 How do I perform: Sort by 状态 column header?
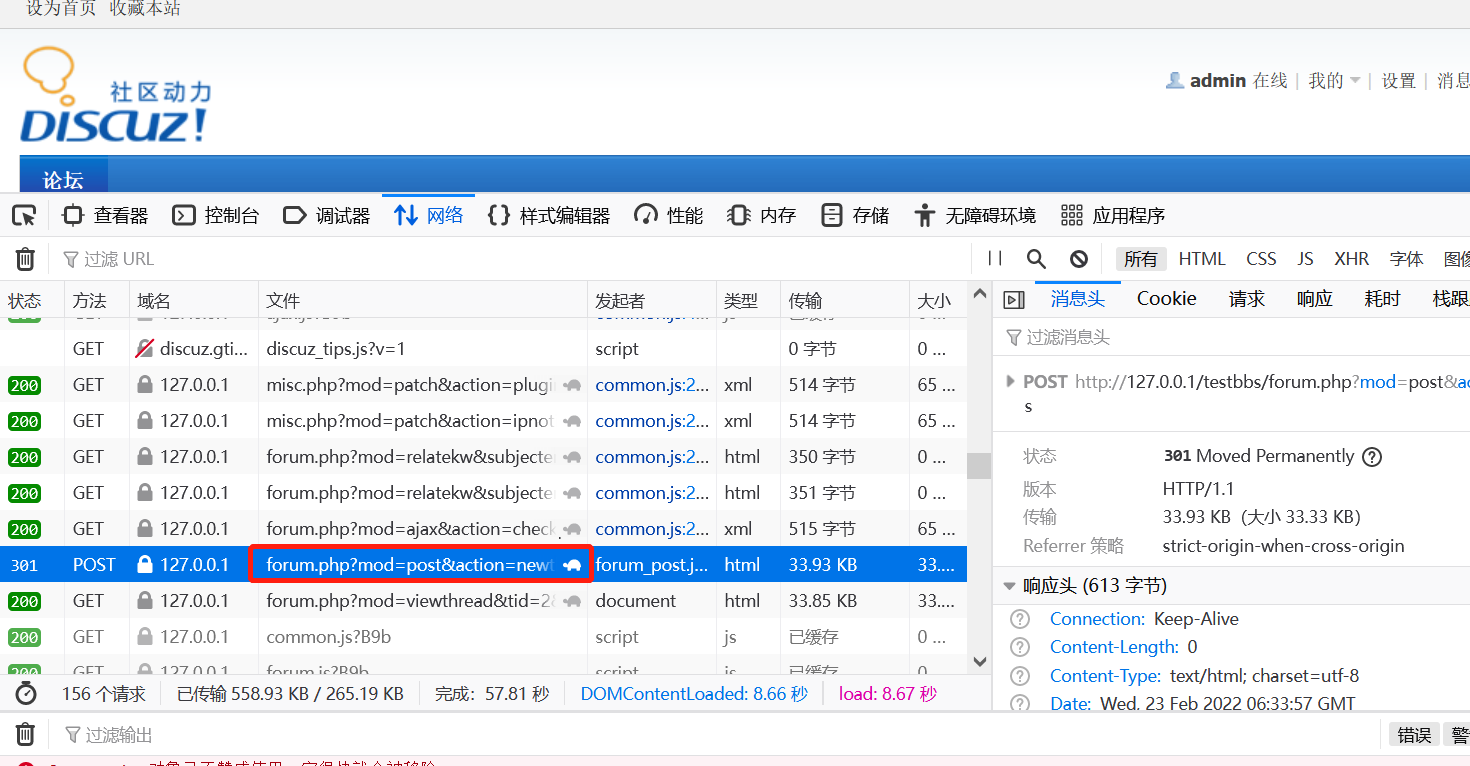point(32,300)
